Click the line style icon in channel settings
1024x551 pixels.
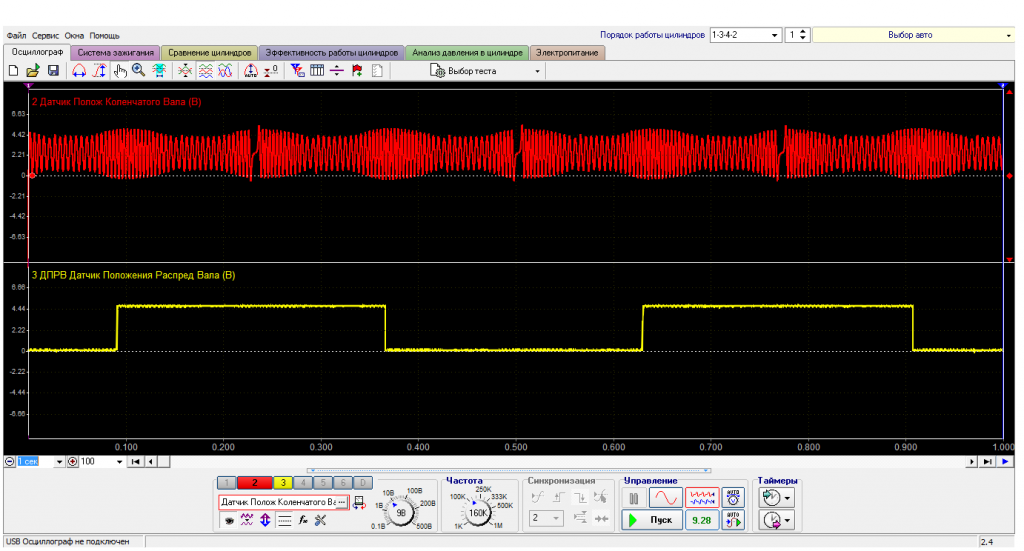(284, 520)
